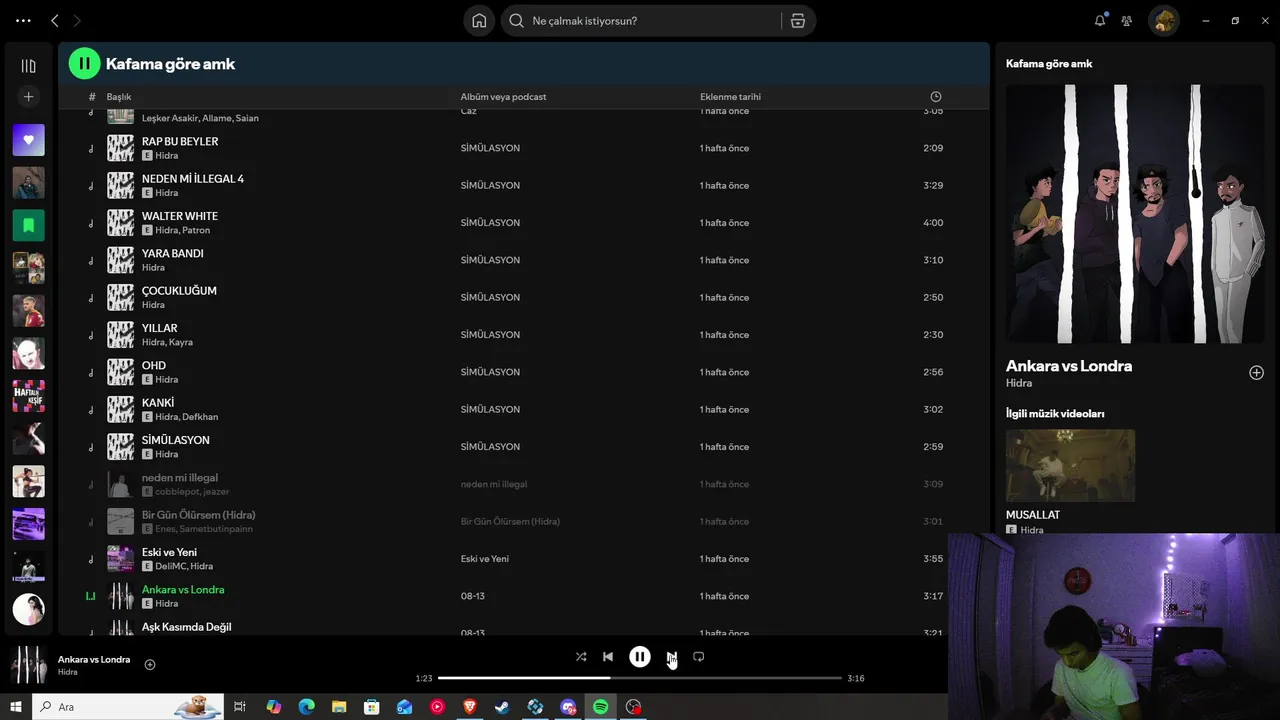Open the friend activity icon
The width and height of the screenshot is (1280, 720).
[x=1127, y=20]
